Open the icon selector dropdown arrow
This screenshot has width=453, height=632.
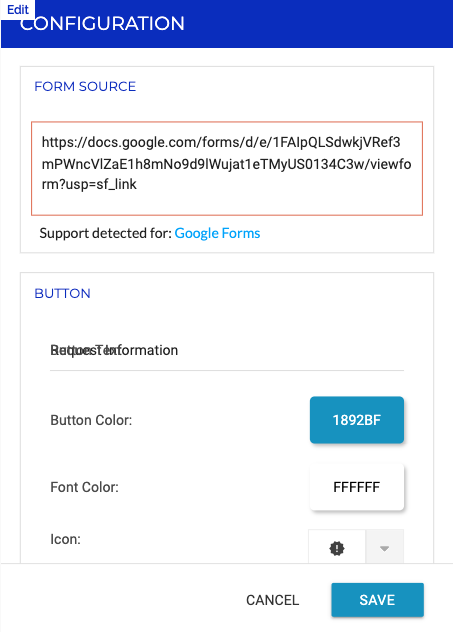coord(384,547)
